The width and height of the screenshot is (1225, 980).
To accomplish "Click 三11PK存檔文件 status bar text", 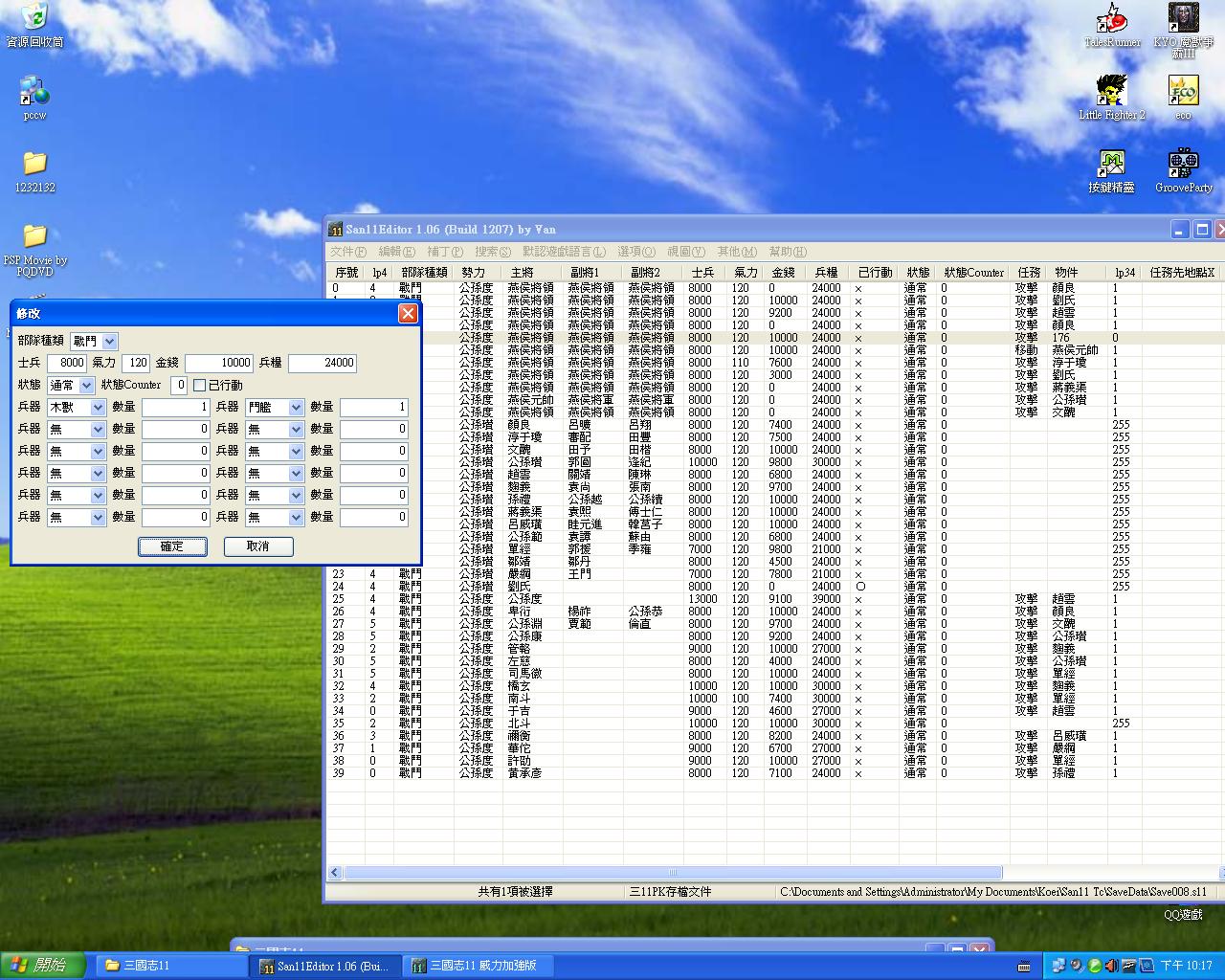I will [x=670, y=892].
